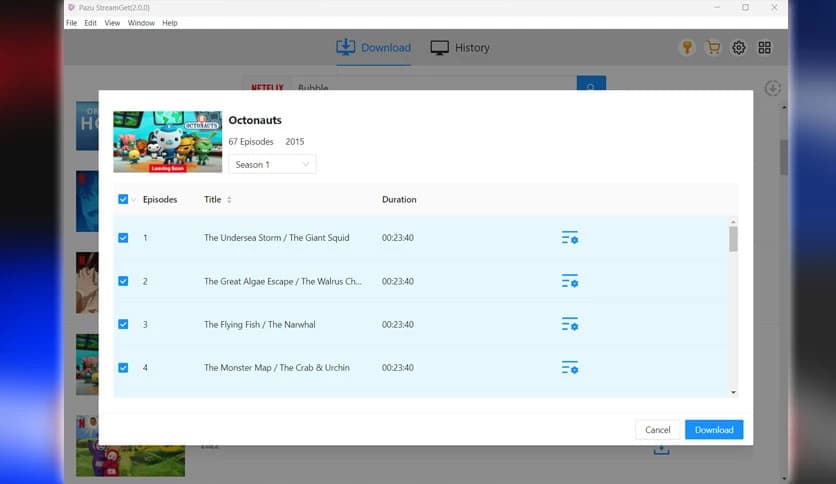Click the Netflix search input field
The height and width of the screenshot is (484, 836).
click(x=435, y=86)
